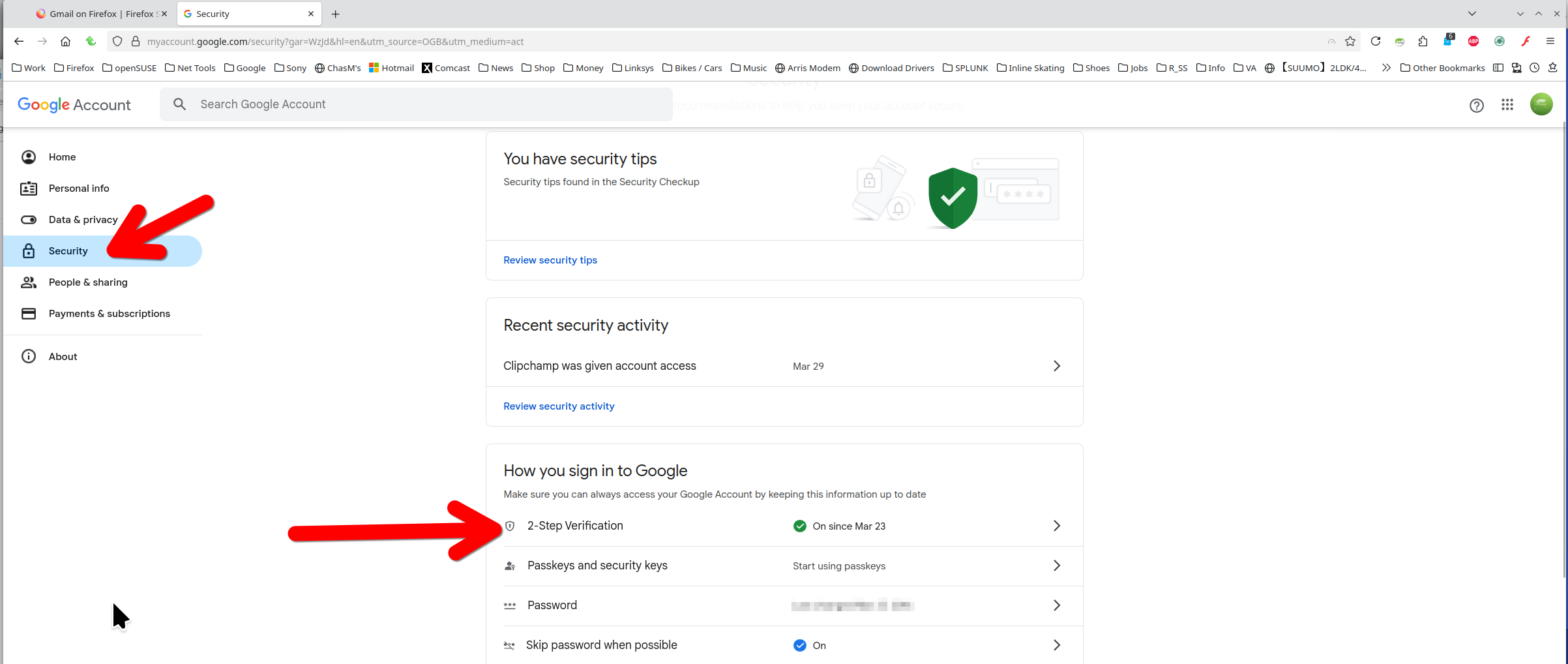Open the Work bookmarks folder
Viewport: 1568px width, 664px height.
click(x=29, y=68)
